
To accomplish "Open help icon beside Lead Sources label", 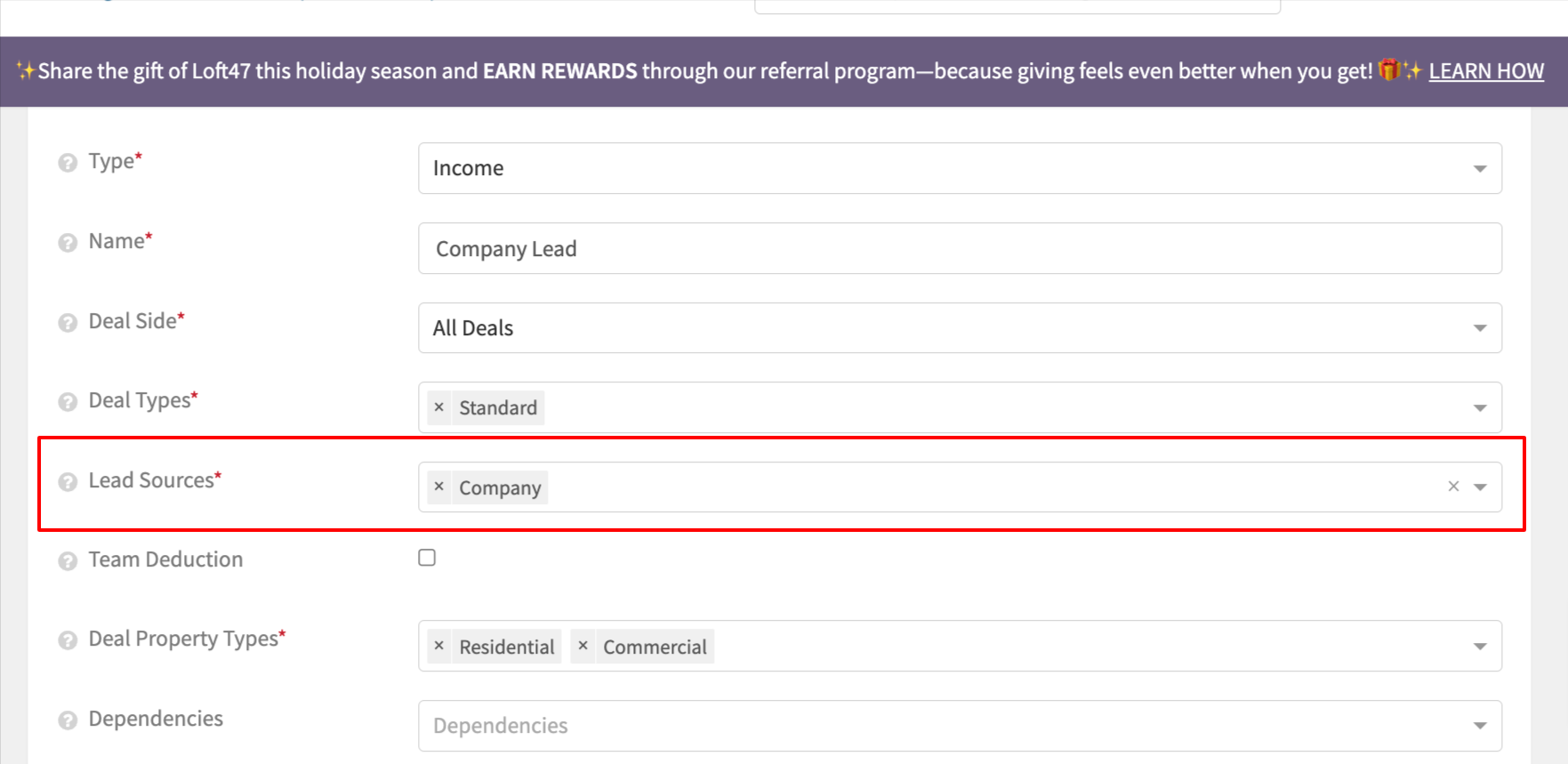I will [68, 482].
